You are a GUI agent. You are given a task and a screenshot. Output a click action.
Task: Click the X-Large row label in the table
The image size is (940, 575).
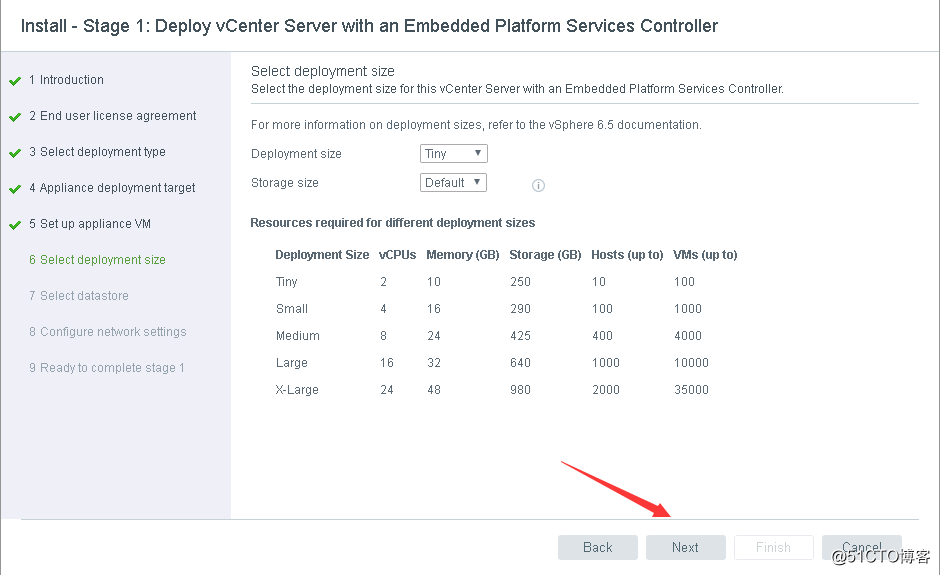(x=297, y=390)
